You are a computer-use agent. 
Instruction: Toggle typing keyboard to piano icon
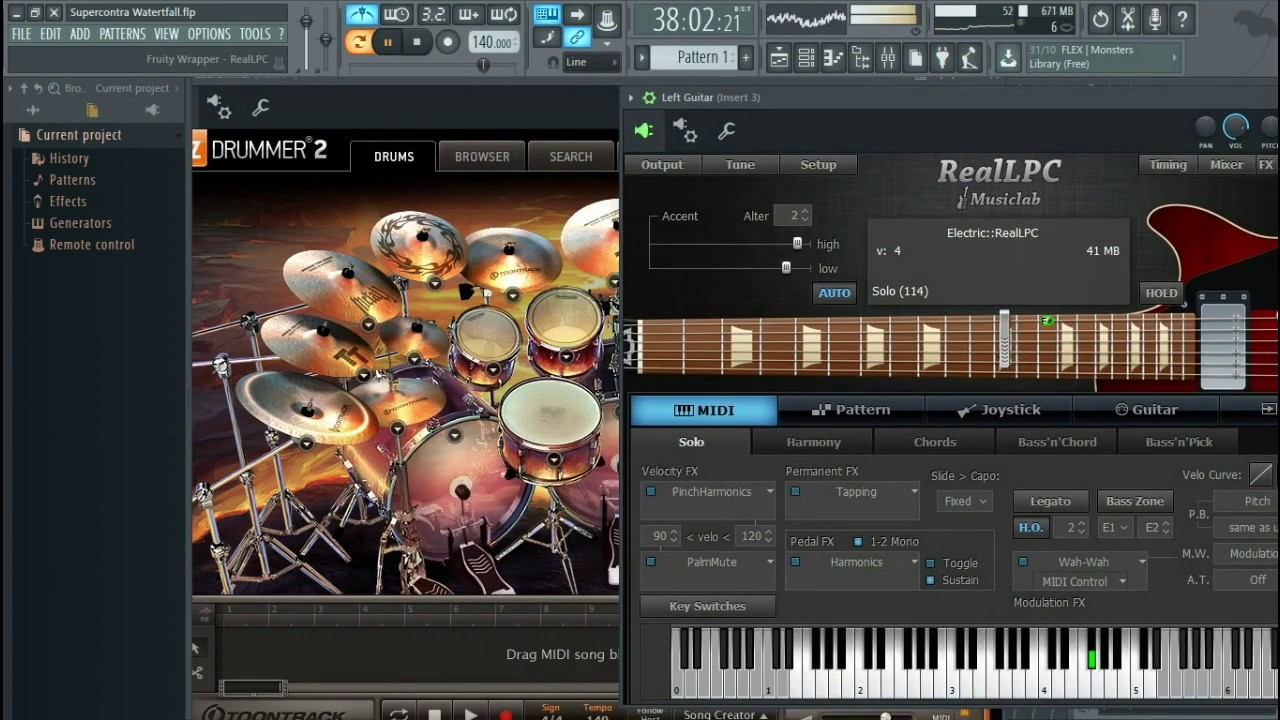pyautogui.click(x=546, y=15)
